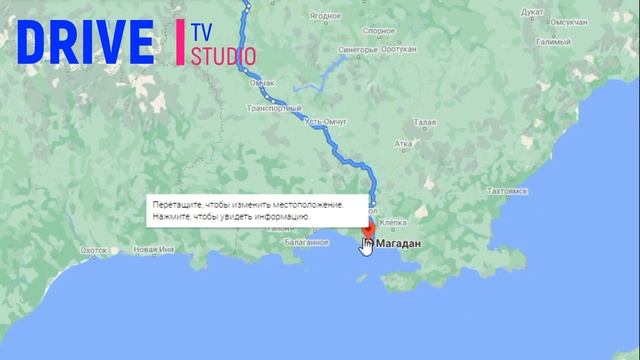This screenshot has width=640, height=360.
Task: Click the Галимый label
Action: [553, 42]
